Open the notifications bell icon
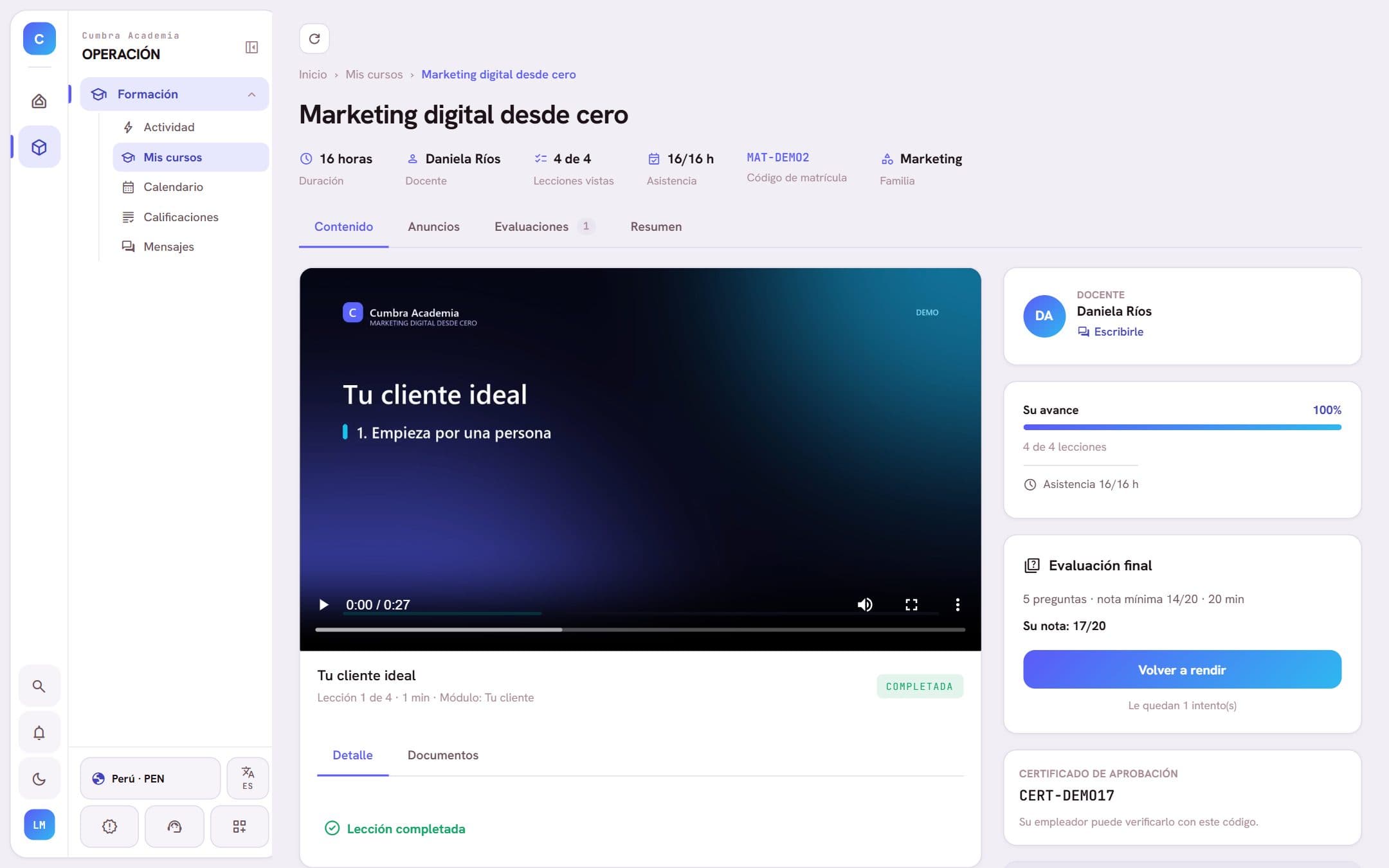This screenshot has width=1389, height=868. [39, 732]
